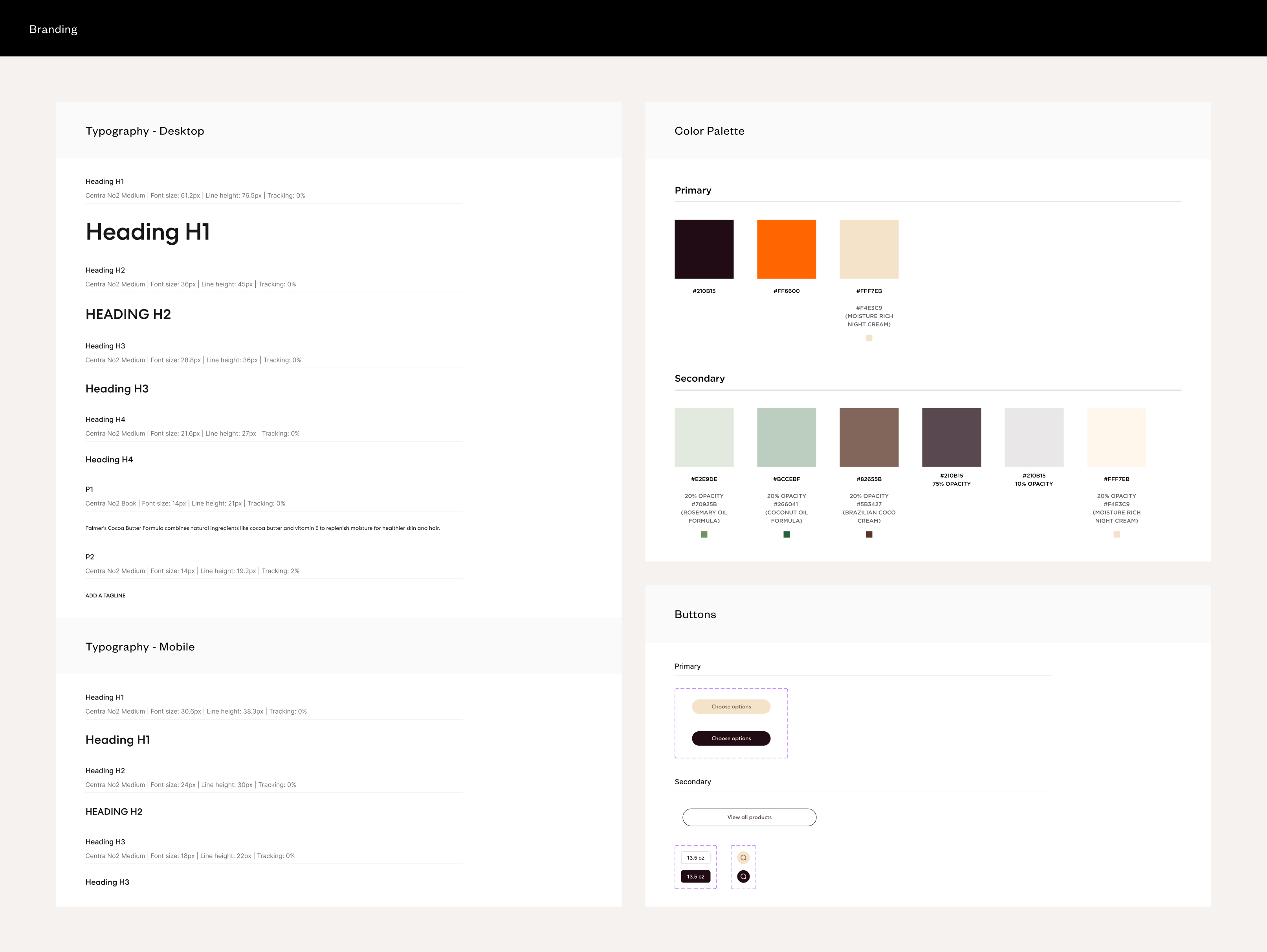The width and height of the screenshot is (1267, 952).
Task: Click the cream circular search icon
Action: [x=743, y=857]
